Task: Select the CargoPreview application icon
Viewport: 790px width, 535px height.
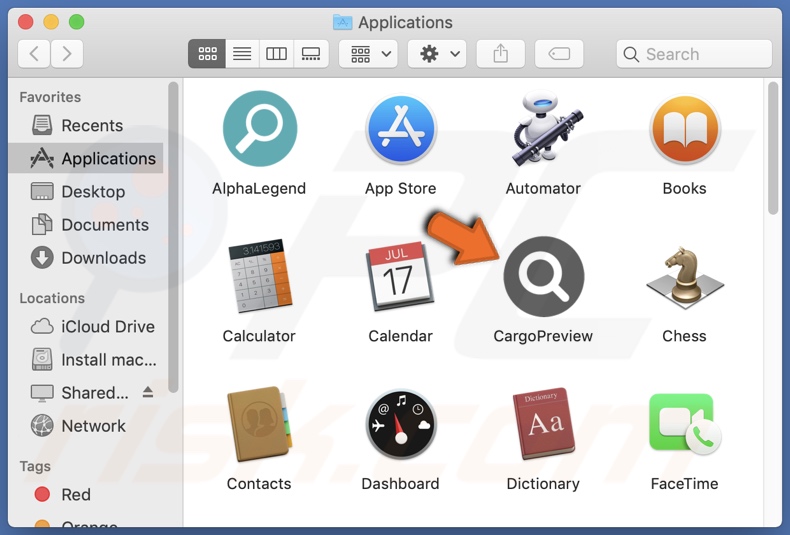Action: [544, 276]
